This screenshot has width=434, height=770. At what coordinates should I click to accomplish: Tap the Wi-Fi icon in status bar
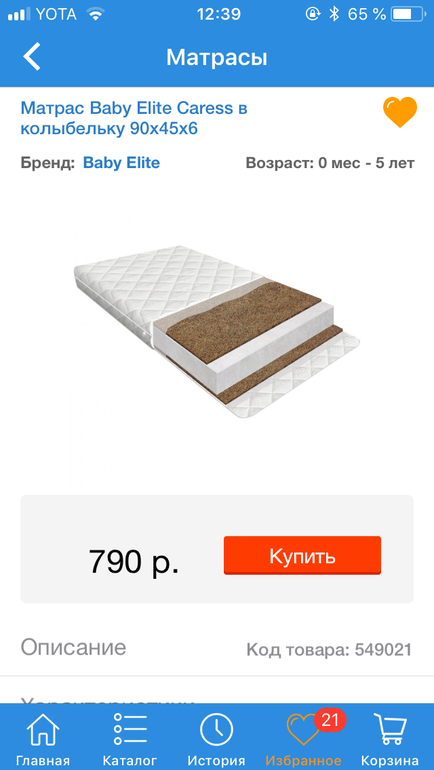pyautogui.click(x=95, y=14)
